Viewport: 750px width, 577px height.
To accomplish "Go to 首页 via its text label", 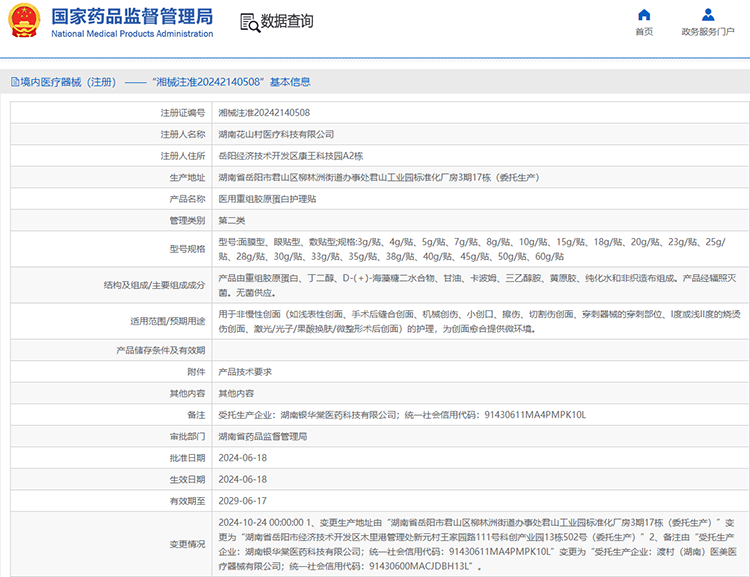I will click(x=644, y=32).
